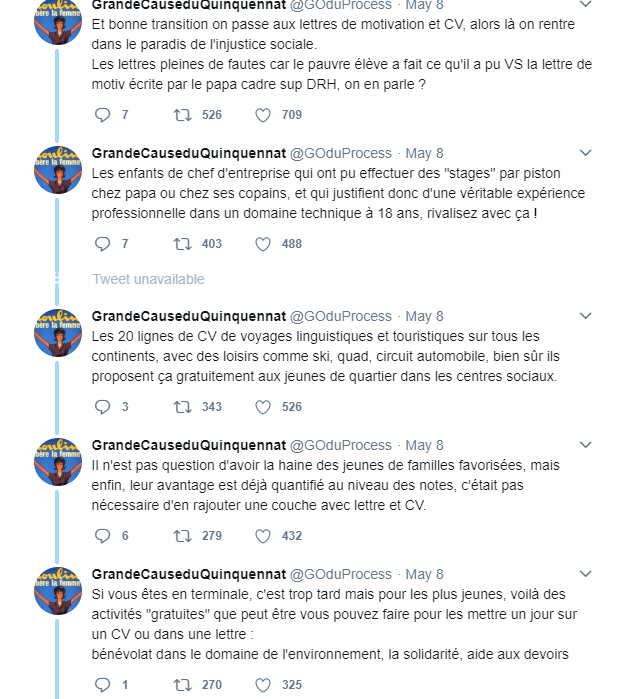This screenshot has height=699, width=629.
Task: Open GrandeCauseduQuinquennat profile from 'enfants de chef' tweet
Action: 188,153
